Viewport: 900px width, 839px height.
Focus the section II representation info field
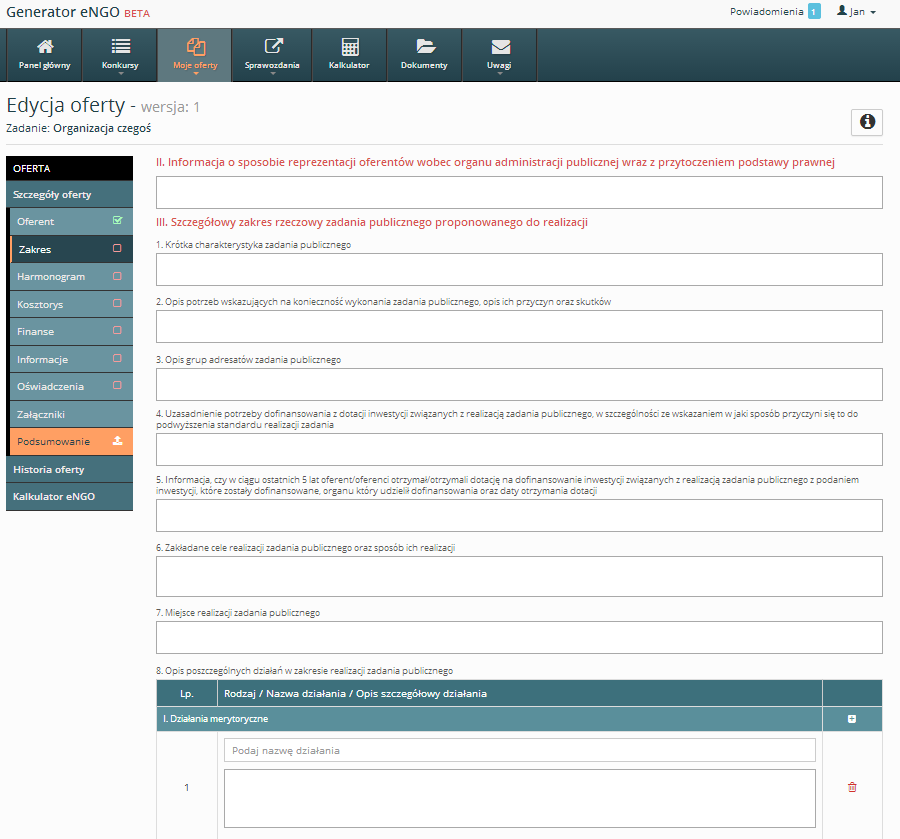pos(519,192)
